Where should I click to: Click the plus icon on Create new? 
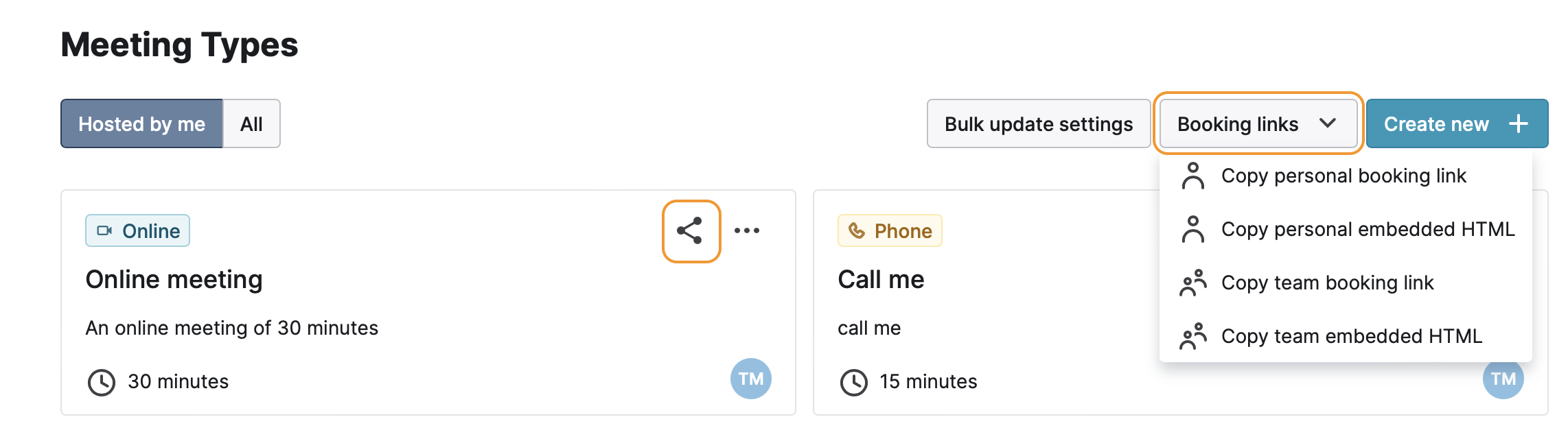[1518, 124]
